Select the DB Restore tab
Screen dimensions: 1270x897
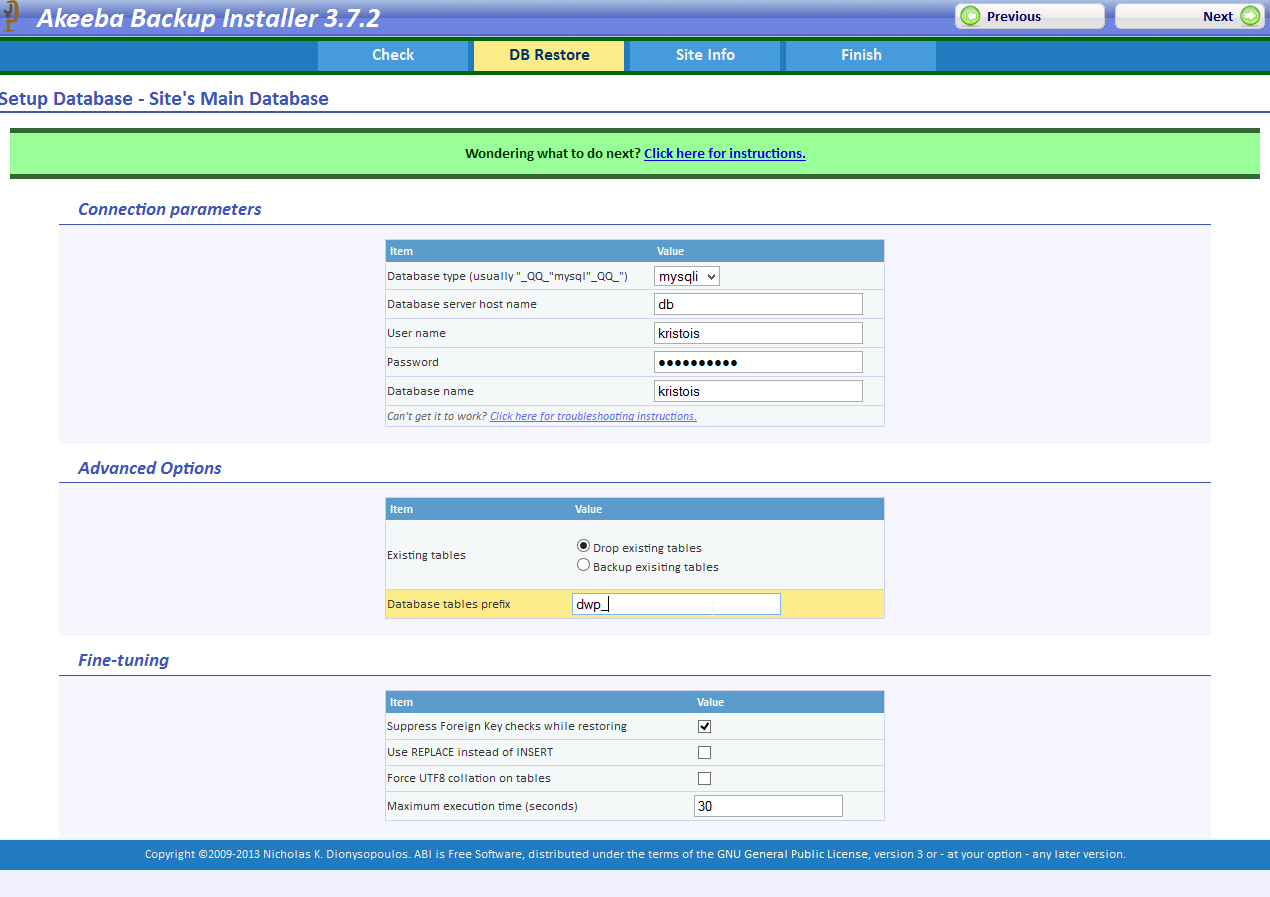pyautogui.click(x=549, y=55)
